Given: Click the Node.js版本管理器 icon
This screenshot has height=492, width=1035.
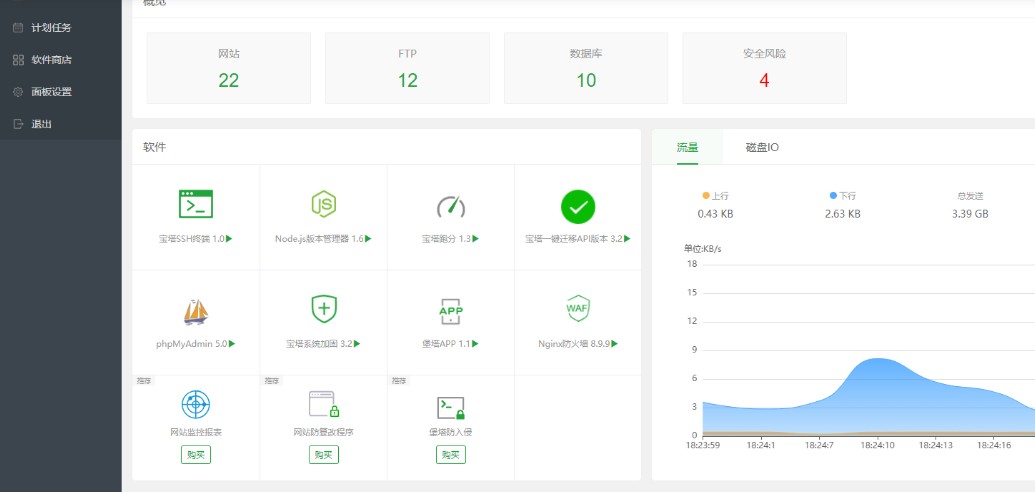Looking at the screenshot, I should click(x=323, y=204).
